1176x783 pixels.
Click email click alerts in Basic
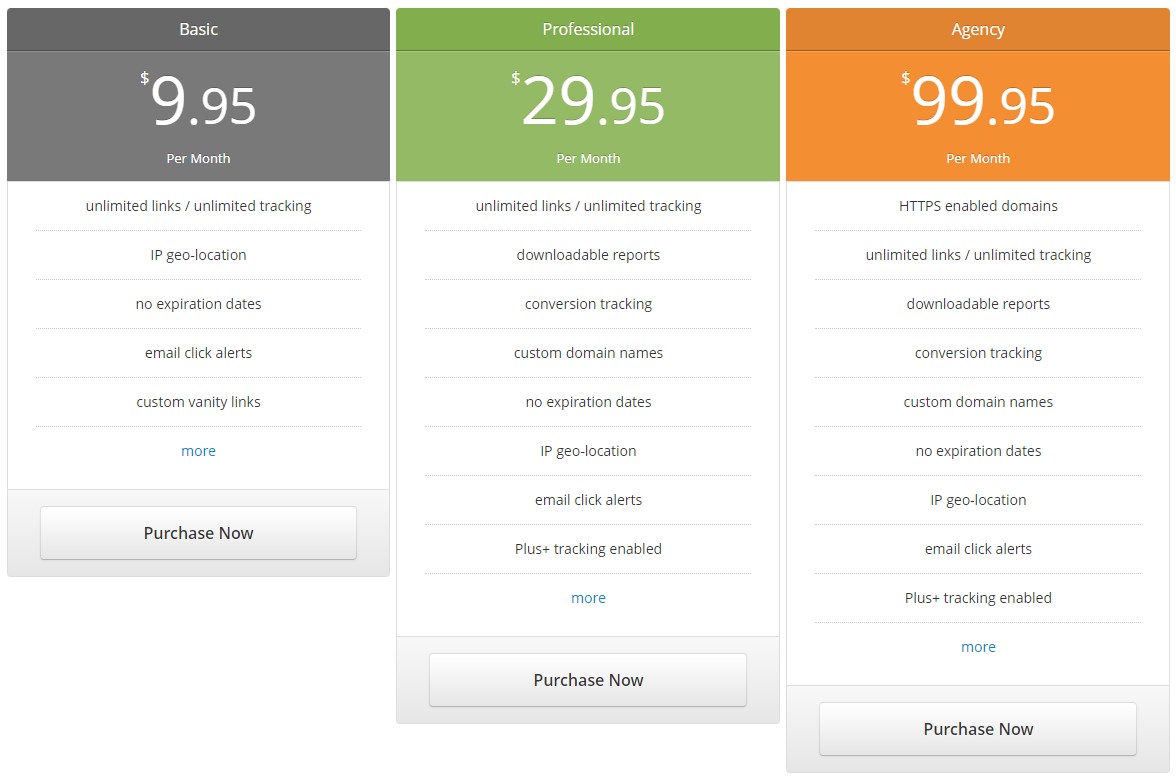[198, 353]
